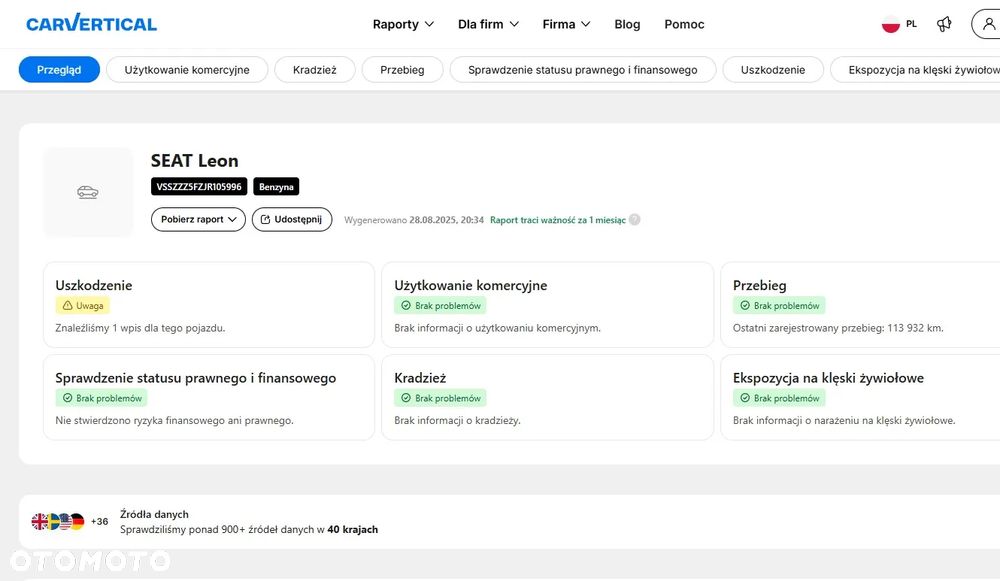Open the Pomoc help page
Viewport: 1000px width, 581px height.
coord(684,24)
